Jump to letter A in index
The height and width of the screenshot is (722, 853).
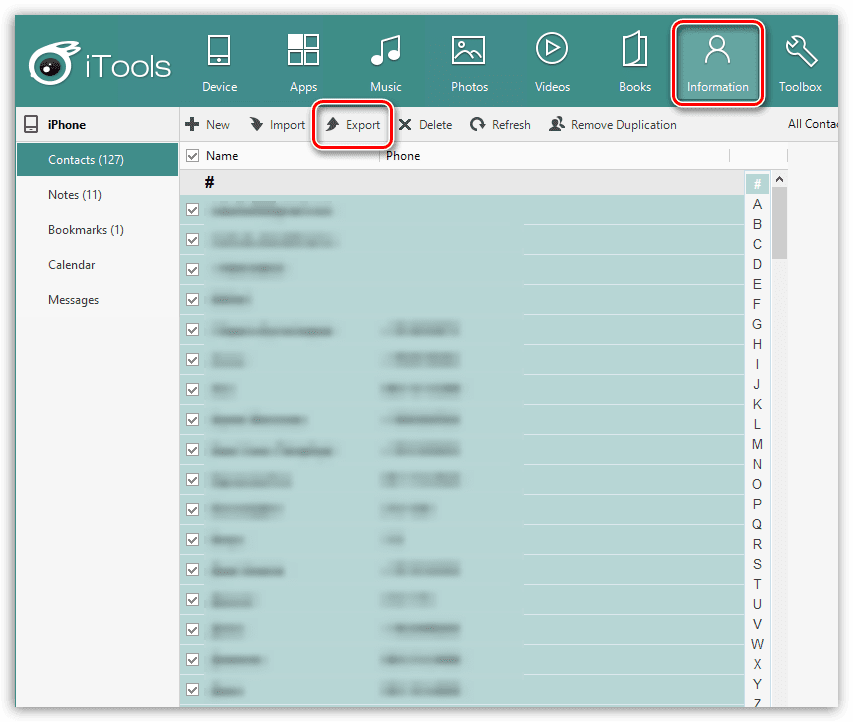(x=757, y=204)
